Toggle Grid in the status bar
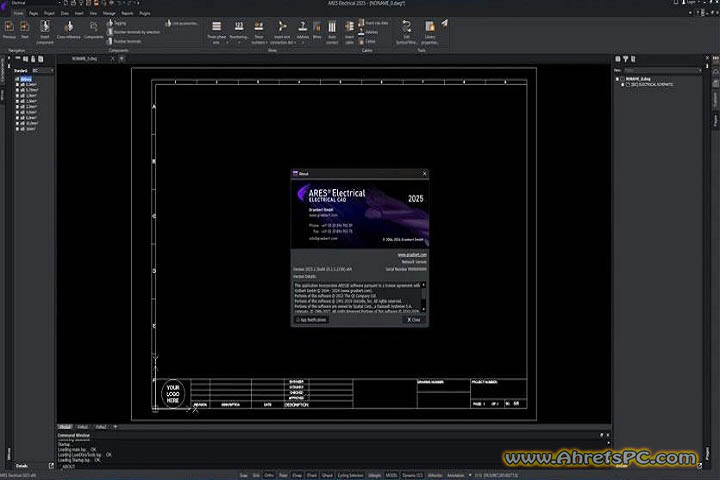The height and width of the screenshot is (480, 720). pyautogui.click(x=256, y=475)
